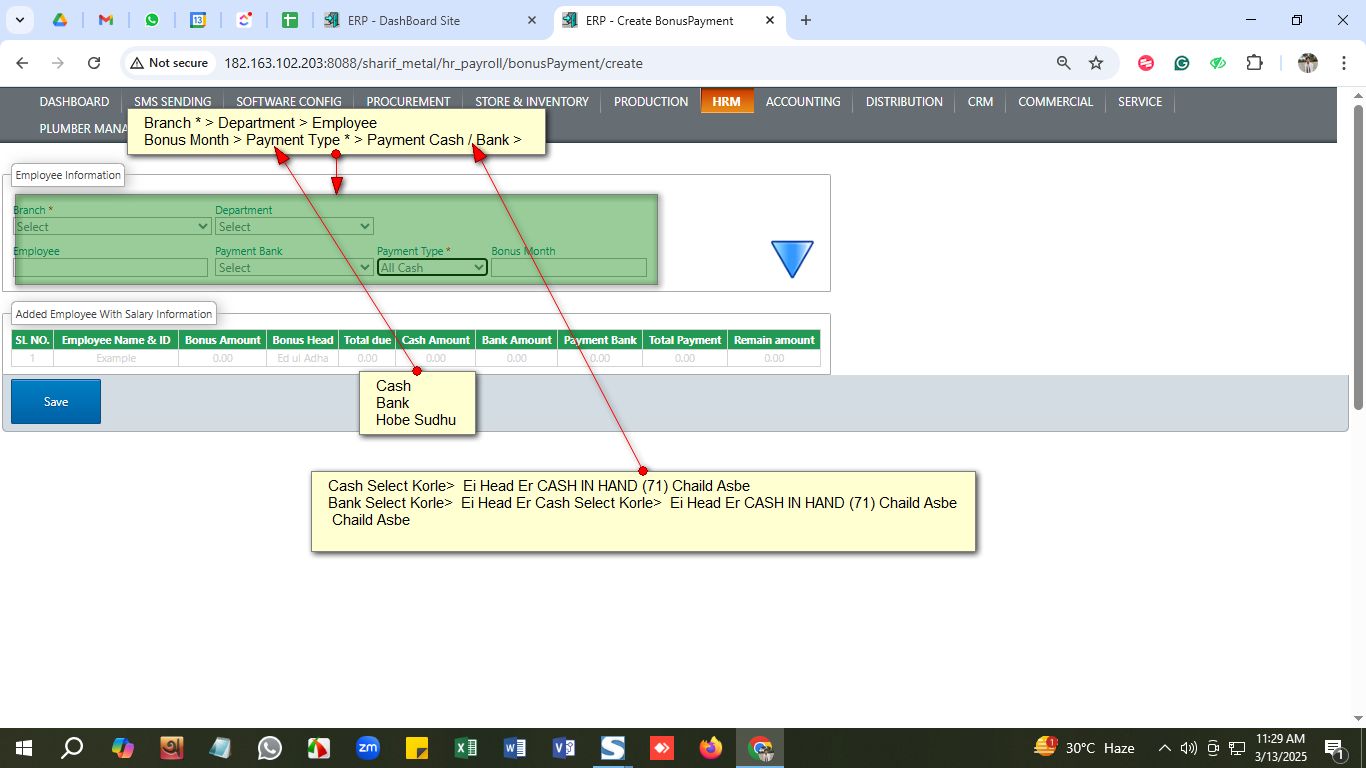Open the HRM menu

tap(726, 101)
